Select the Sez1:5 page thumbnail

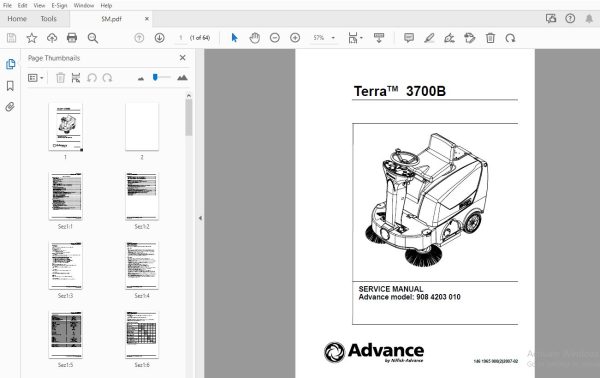coord(65,335)
